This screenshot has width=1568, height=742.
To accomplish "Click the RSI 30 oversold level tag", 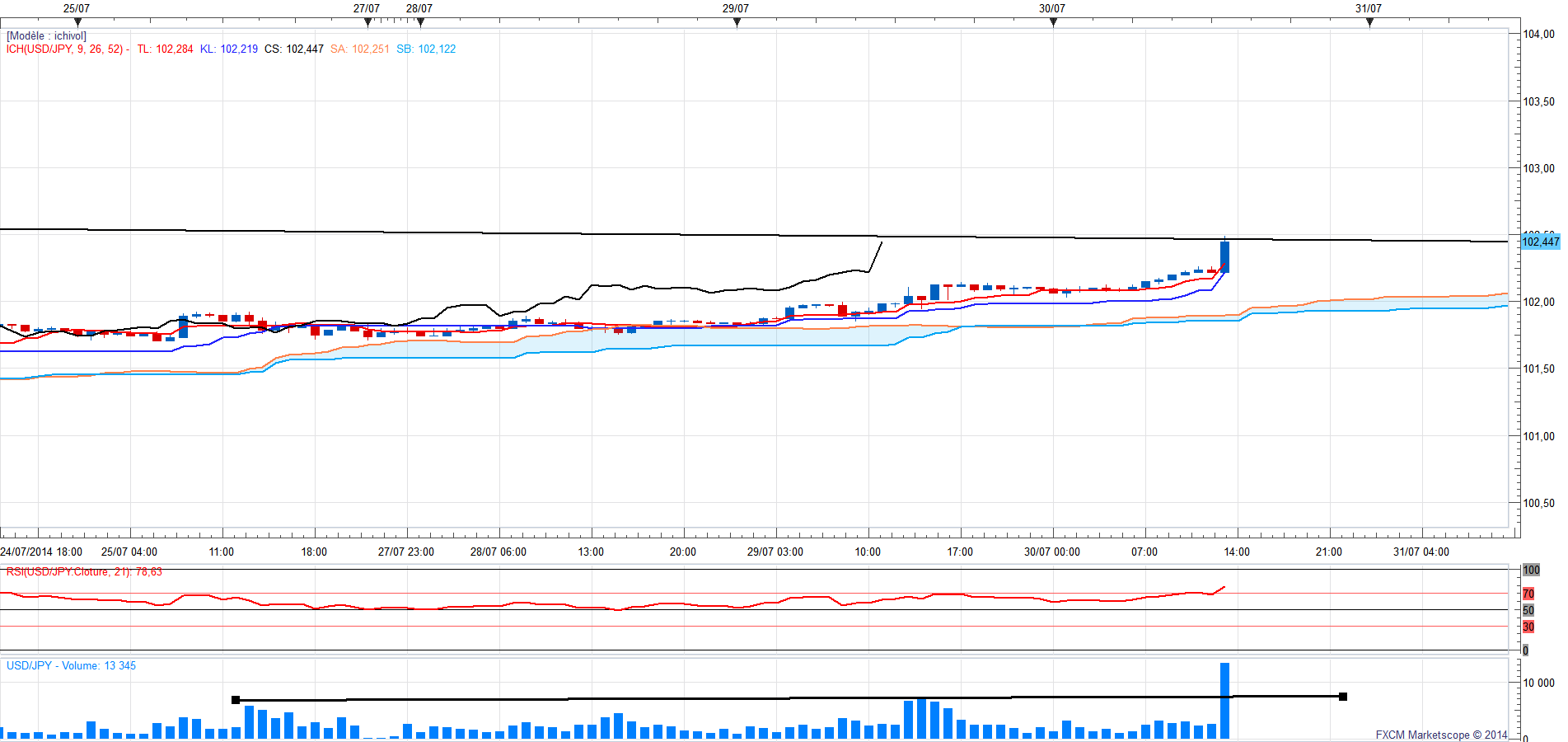I will pos(1528,627).
